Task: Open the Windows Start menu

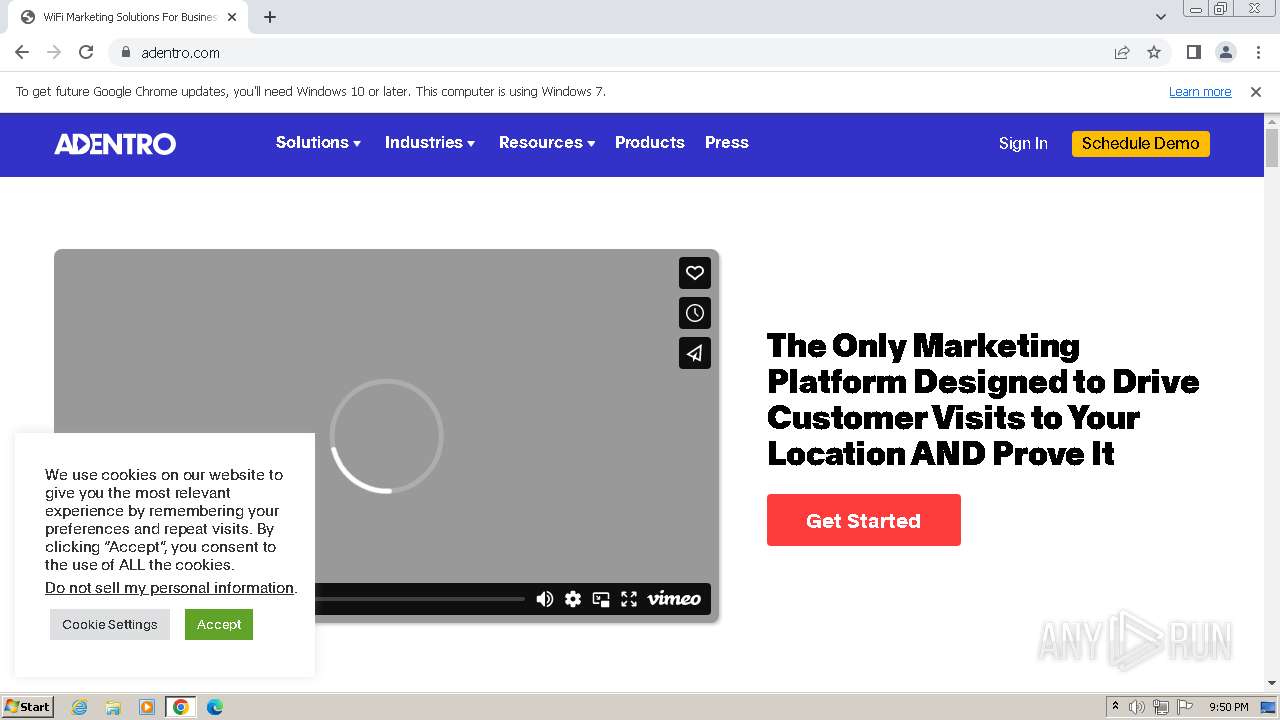Action: point(28,706)
